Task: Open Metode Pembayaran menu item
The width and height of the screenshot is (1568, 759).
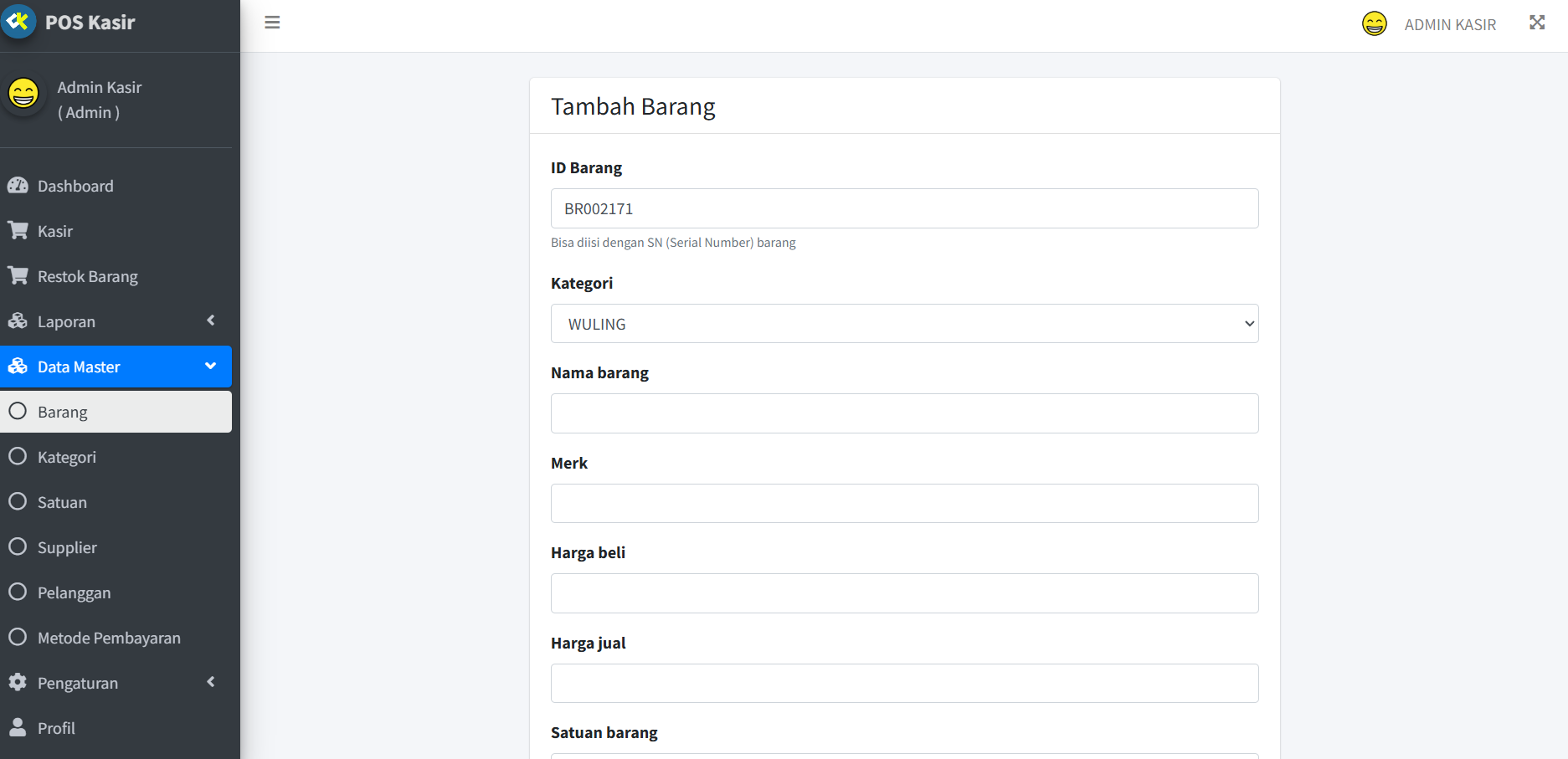Action: point(116,638)
